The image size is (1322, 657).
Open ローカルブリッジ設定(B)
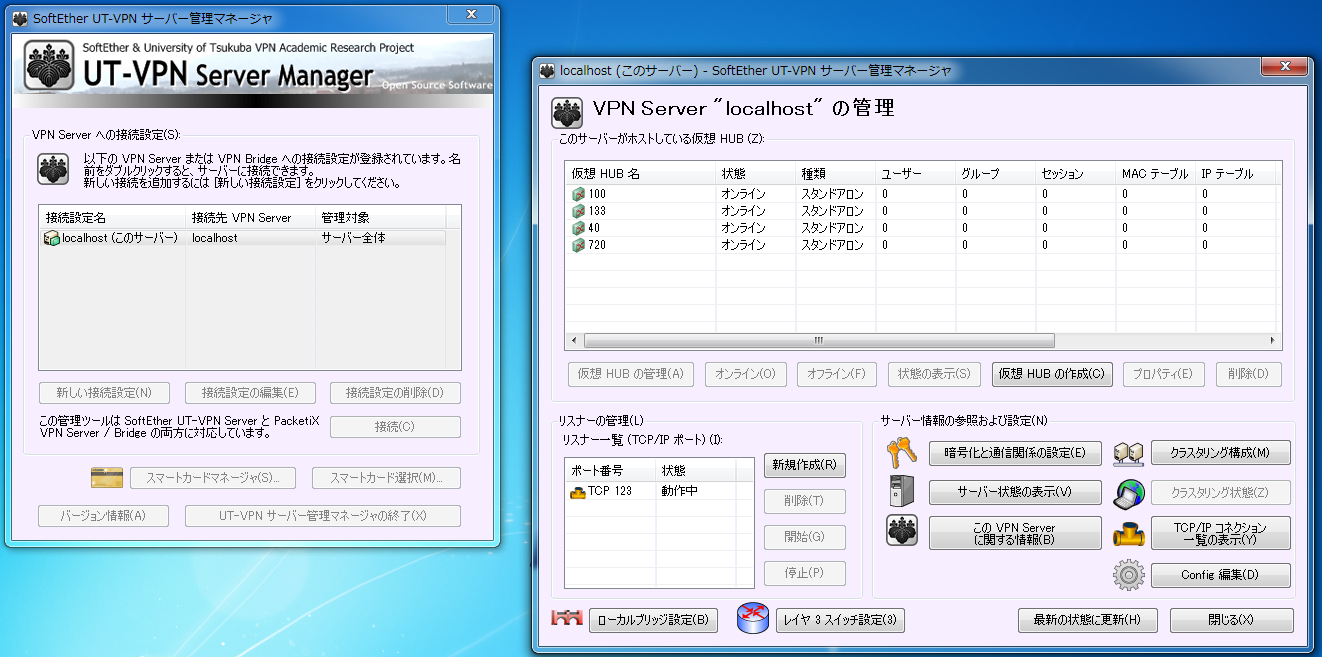[x=653, y=620]
